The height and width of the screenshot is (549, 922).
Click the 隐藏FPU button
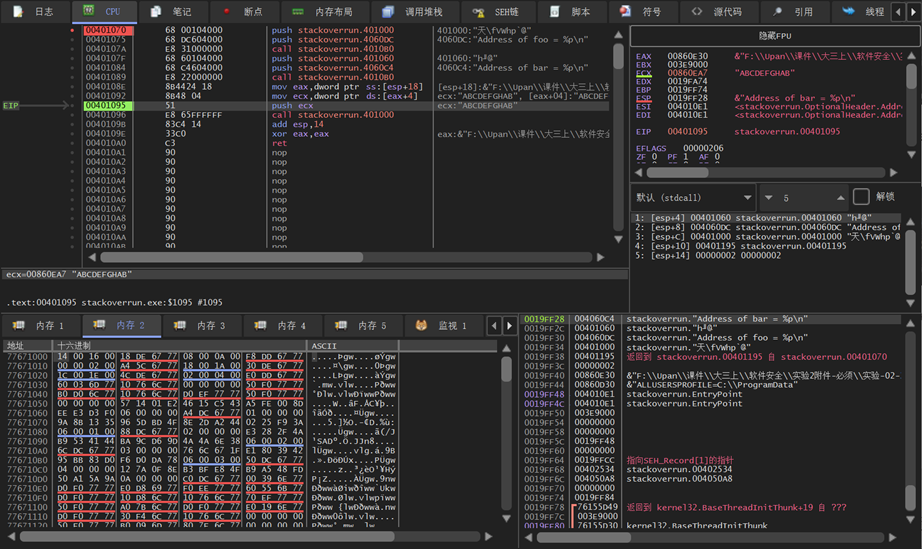(776, 35)
